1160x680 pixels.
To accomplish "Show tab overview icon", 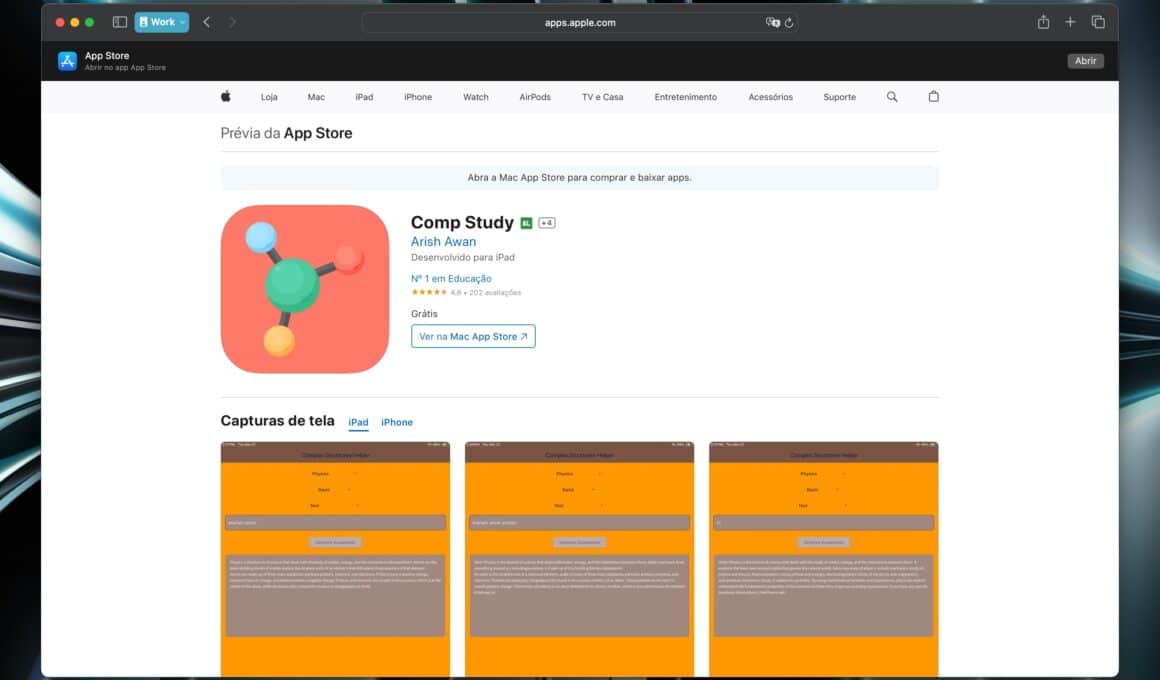I will [x=1098, y=22].
